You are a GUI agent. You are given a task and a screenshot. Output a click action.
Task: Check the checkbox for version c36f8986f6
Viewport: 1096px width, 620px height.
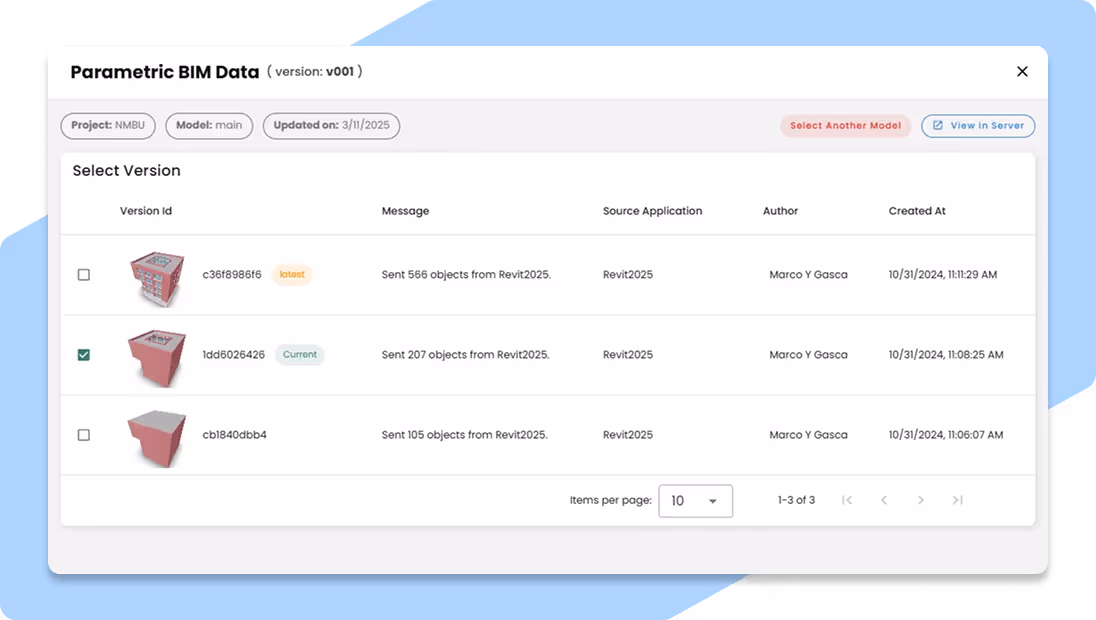tap(84, 274)
